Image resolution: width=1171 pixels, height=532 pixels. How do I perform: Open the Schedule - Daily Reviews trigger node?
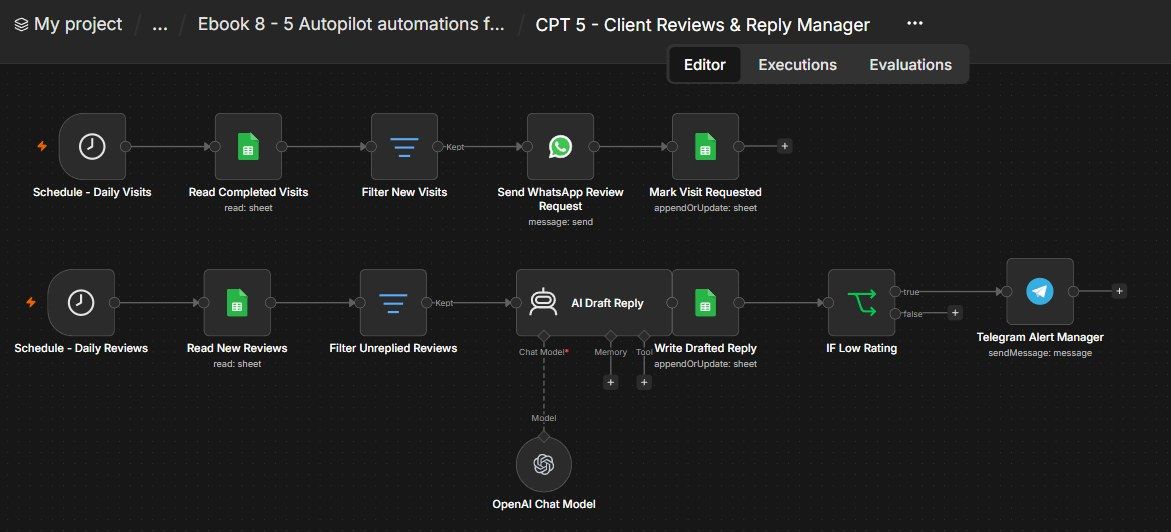point(81,303)
